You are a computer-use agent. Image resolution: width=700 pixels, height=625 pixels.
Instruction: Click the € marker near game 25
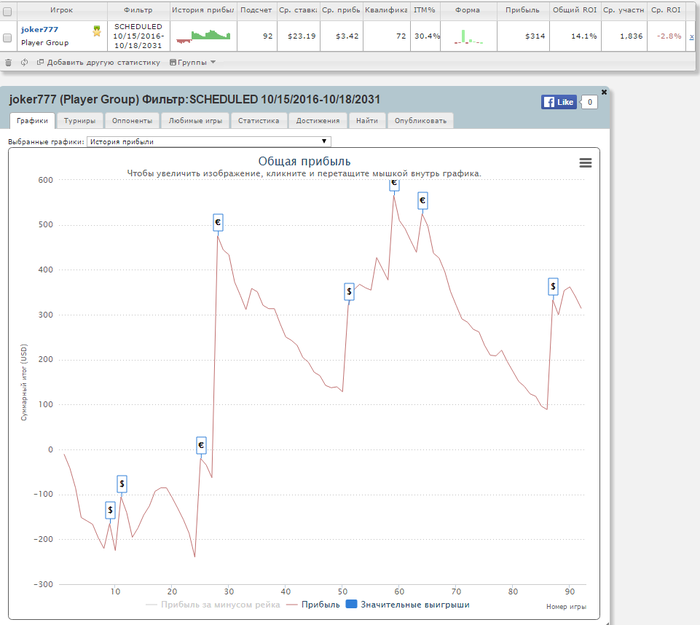tap(201, 445)
